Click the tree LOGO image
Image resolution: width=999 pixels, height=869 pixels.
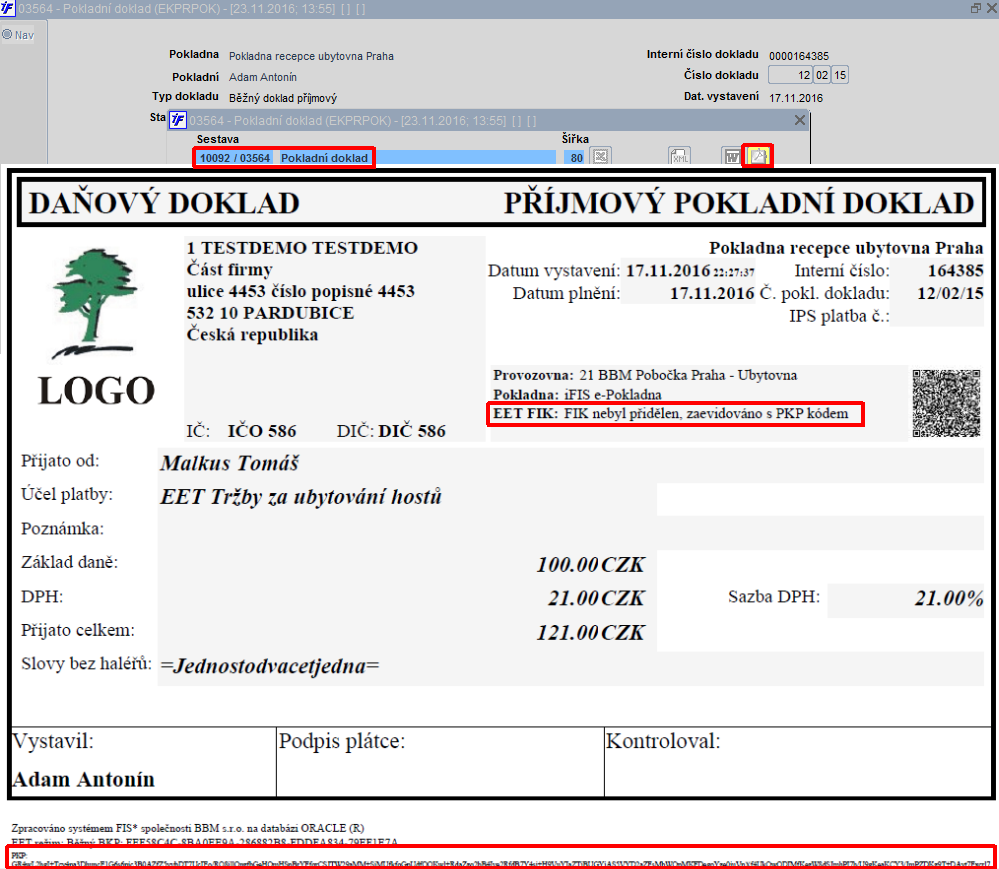[96, 326]
